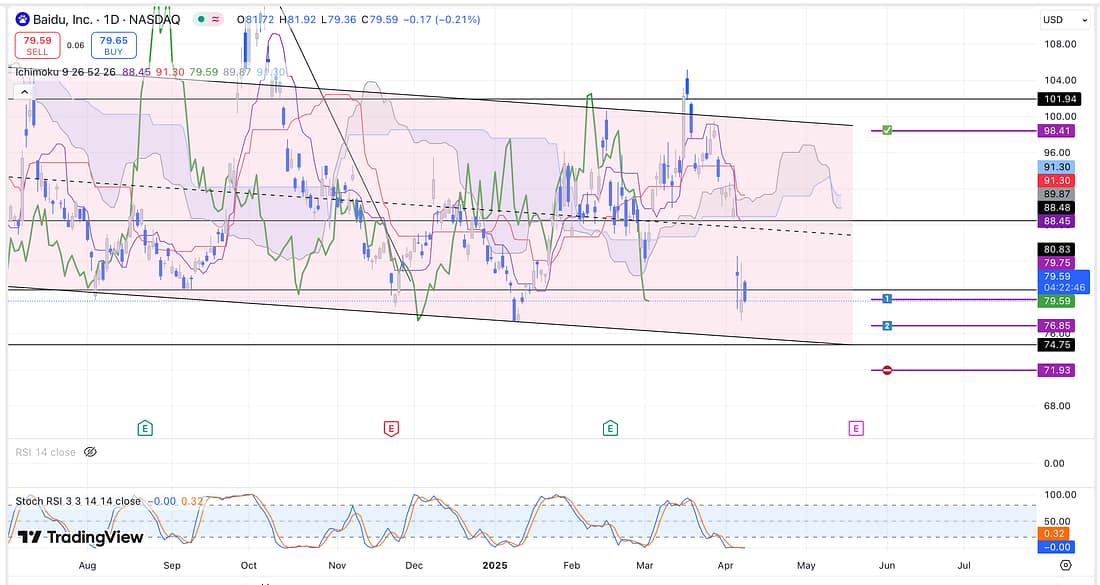Open chart settings gear at bottom right
The image size is (1100, 585).
point(1066,565)
